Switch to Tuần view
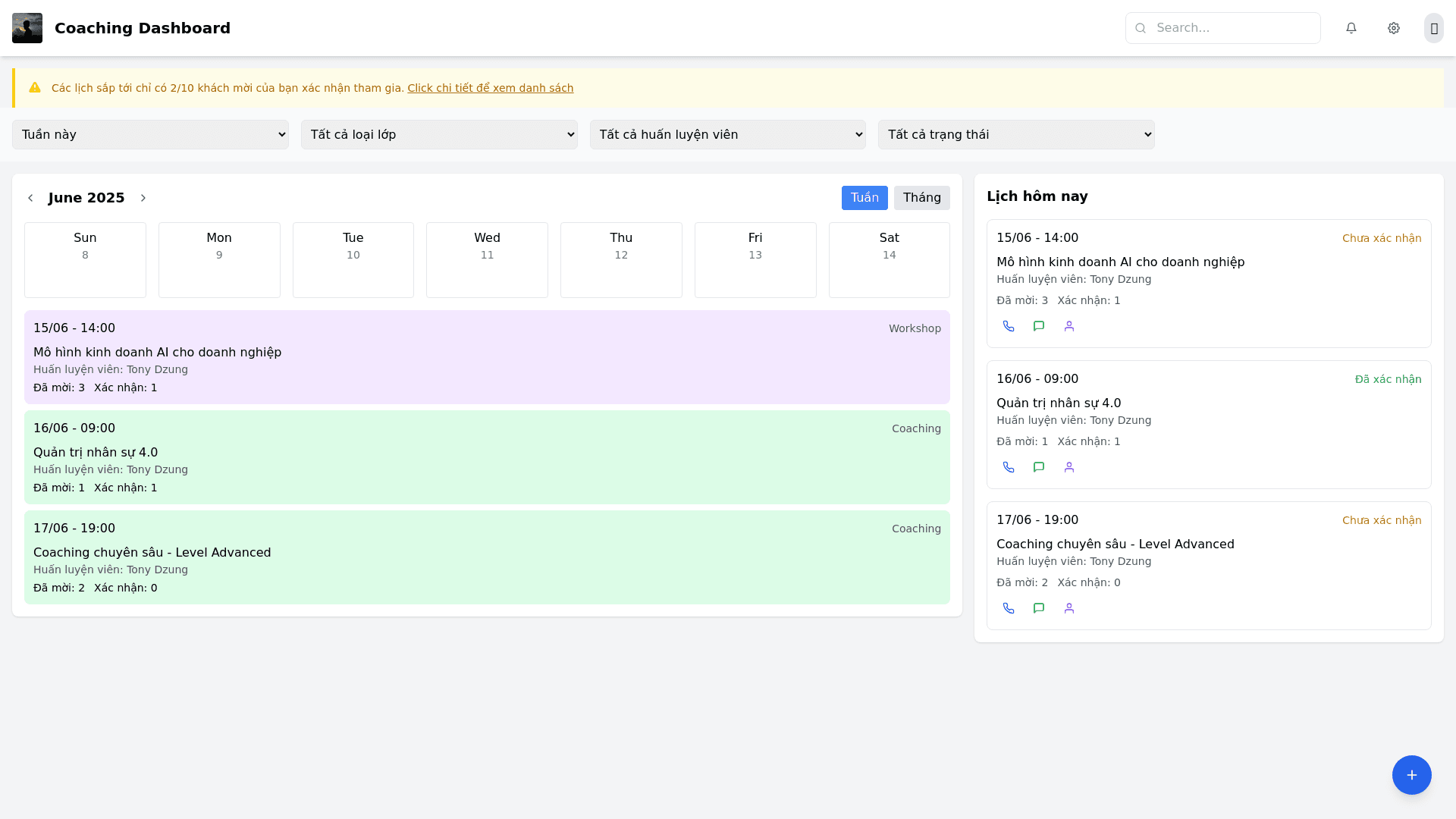This screenshot has width=1456, height=819. pyautogui.click(x=864, y=198)
